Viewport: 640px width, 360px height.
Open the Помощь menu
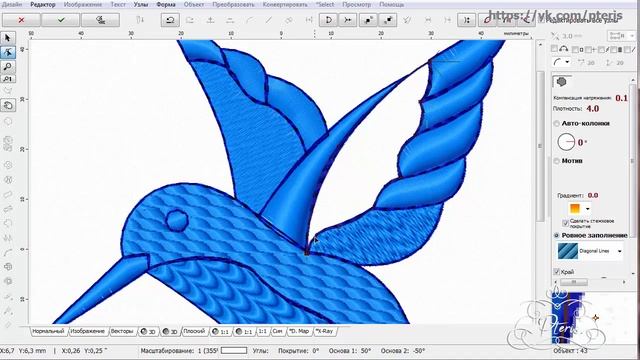pos(391,4)
